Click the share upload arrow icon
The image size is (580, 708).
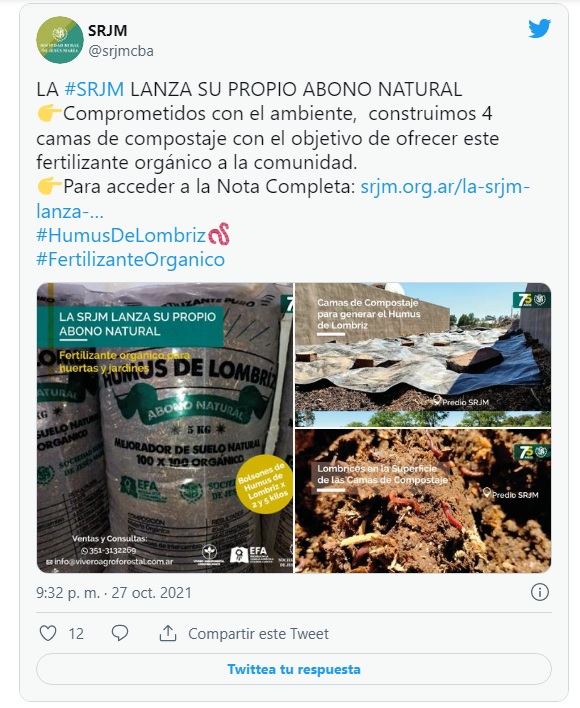point(168,633)
